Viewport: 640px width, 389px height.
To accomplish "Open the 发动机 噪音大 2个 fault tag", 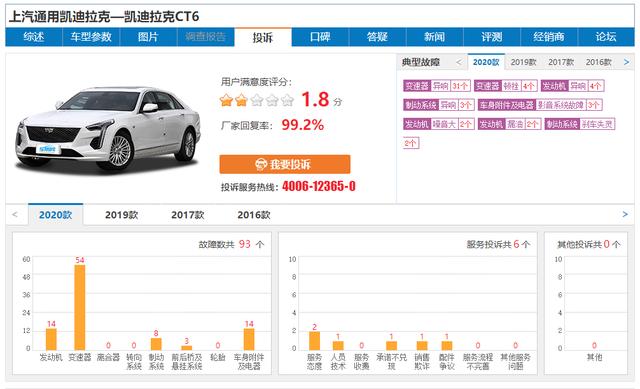I will click(x=439, y=124).
